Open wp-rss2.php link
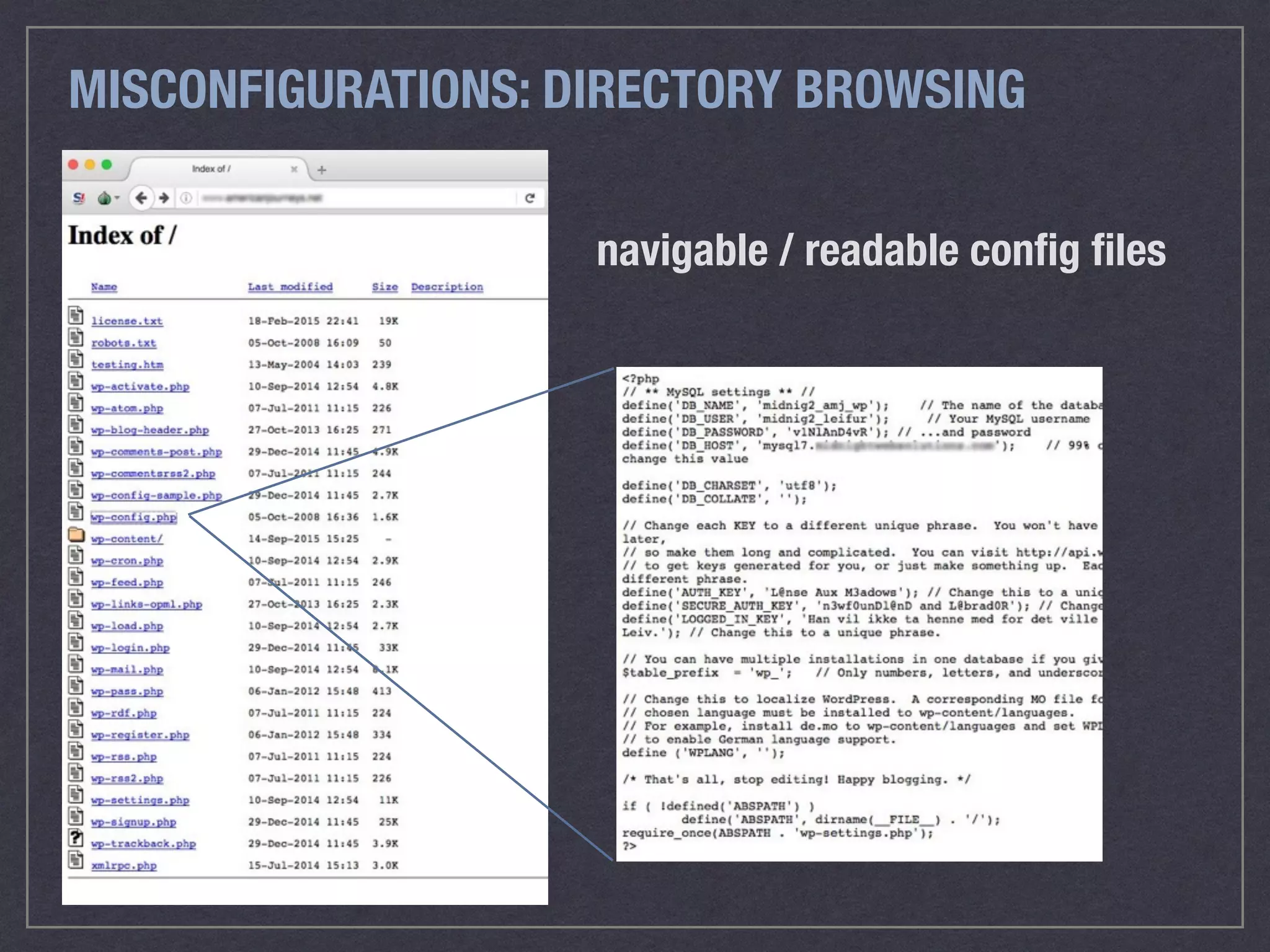The image size is (1270, 952). tap(127, 778)
